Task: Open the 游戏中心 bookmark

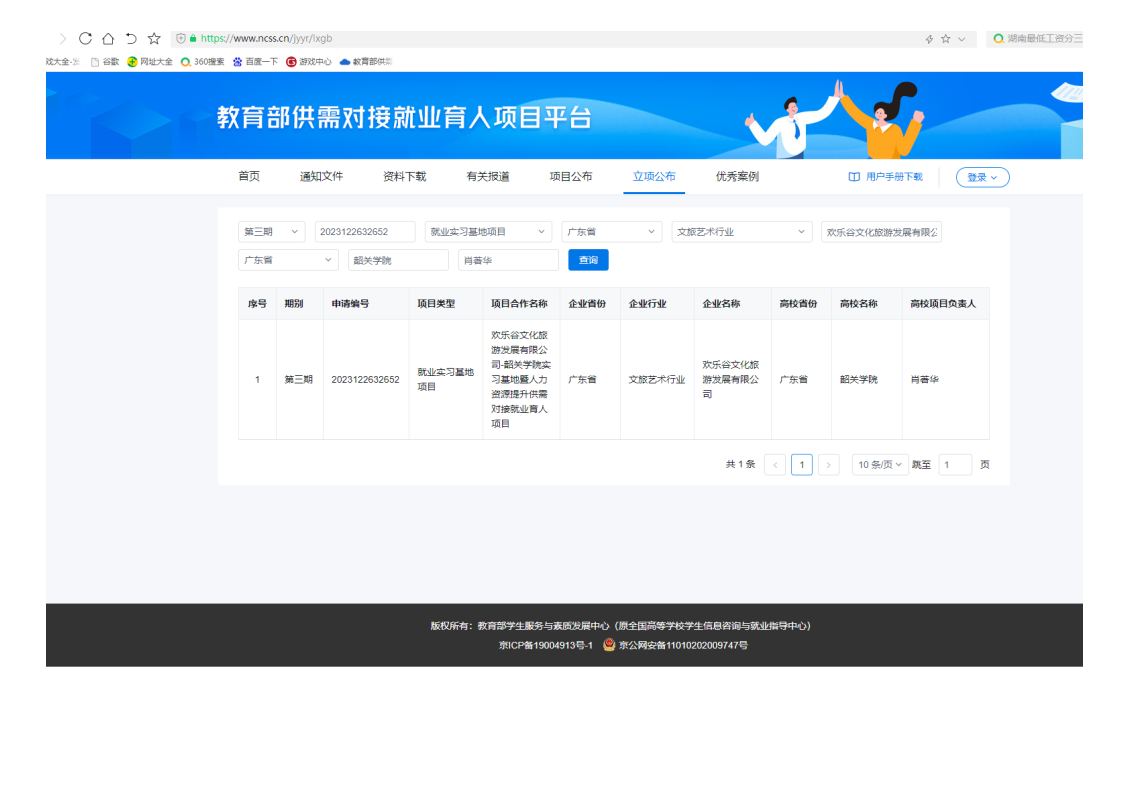Action: (x=309, y=62)
